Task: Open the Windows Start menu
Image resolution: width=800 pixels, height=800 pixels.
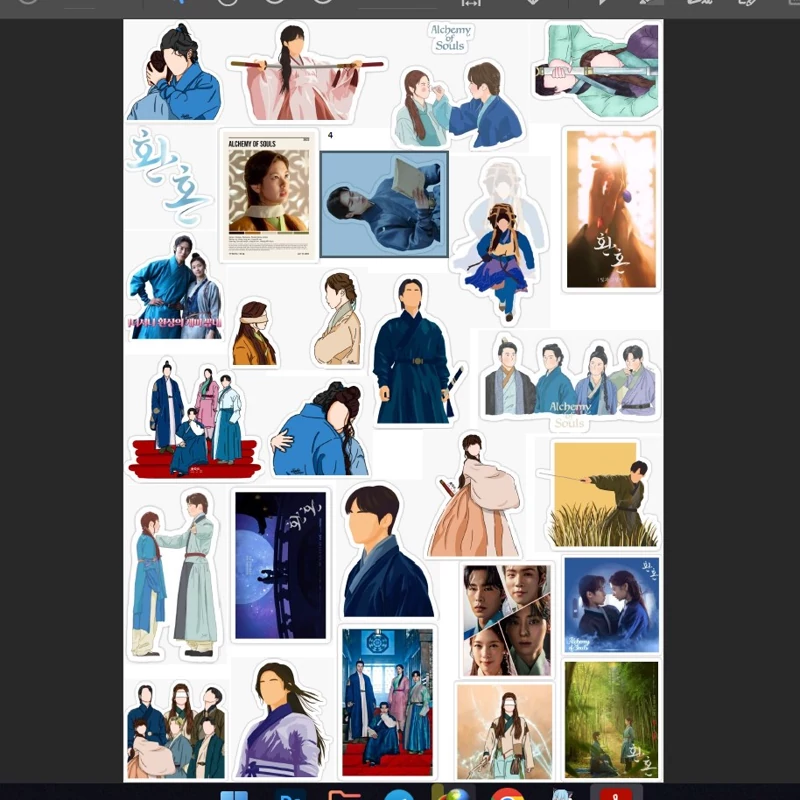Action: tap(234, 795)
